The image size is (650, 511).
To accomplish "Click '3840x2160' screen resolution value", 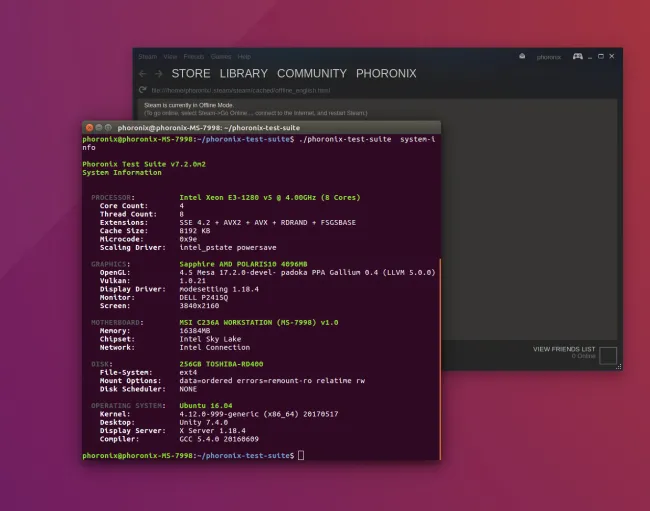I will pyautogui.click(x=199, y=306).
